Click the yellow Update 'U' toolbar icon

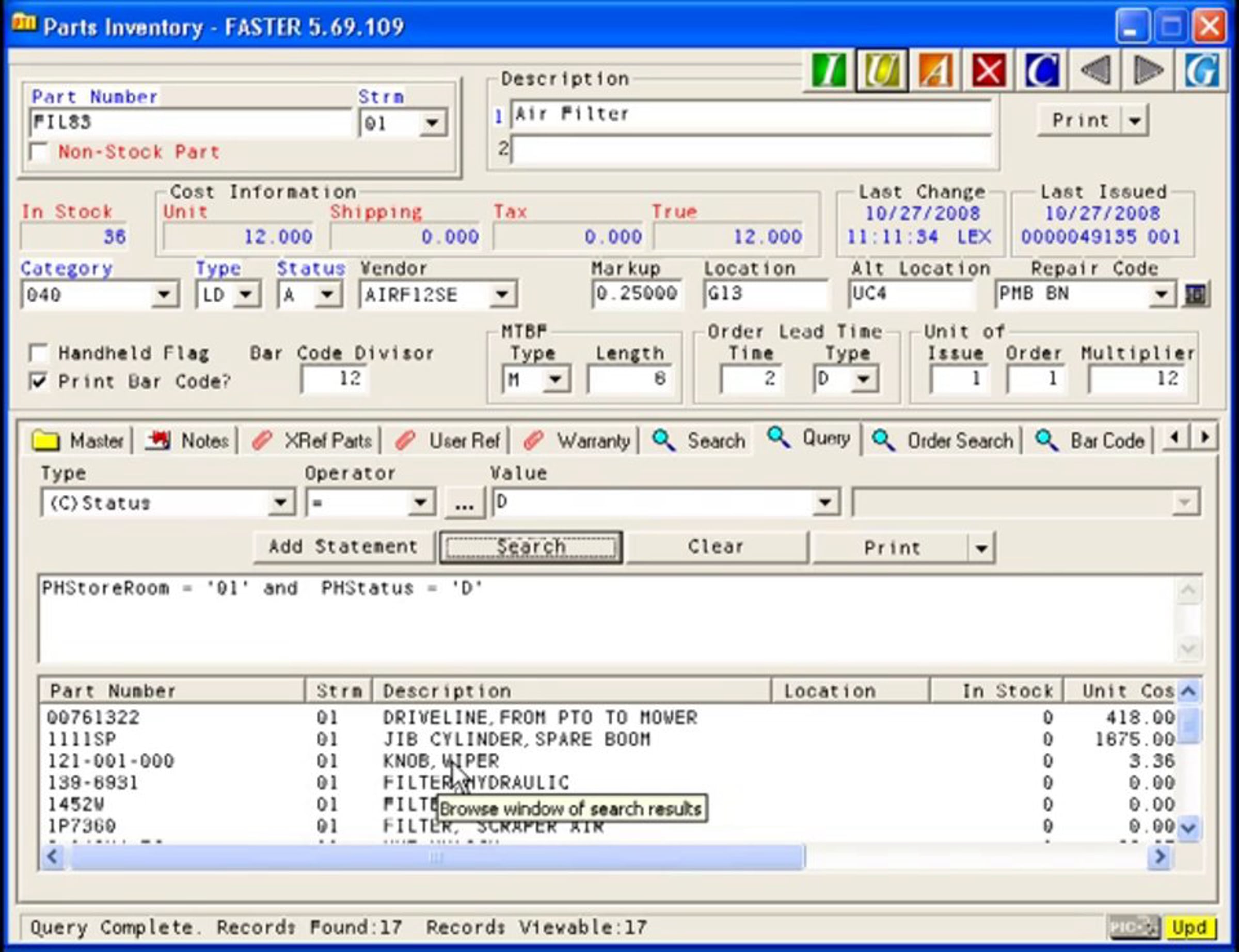882,71
